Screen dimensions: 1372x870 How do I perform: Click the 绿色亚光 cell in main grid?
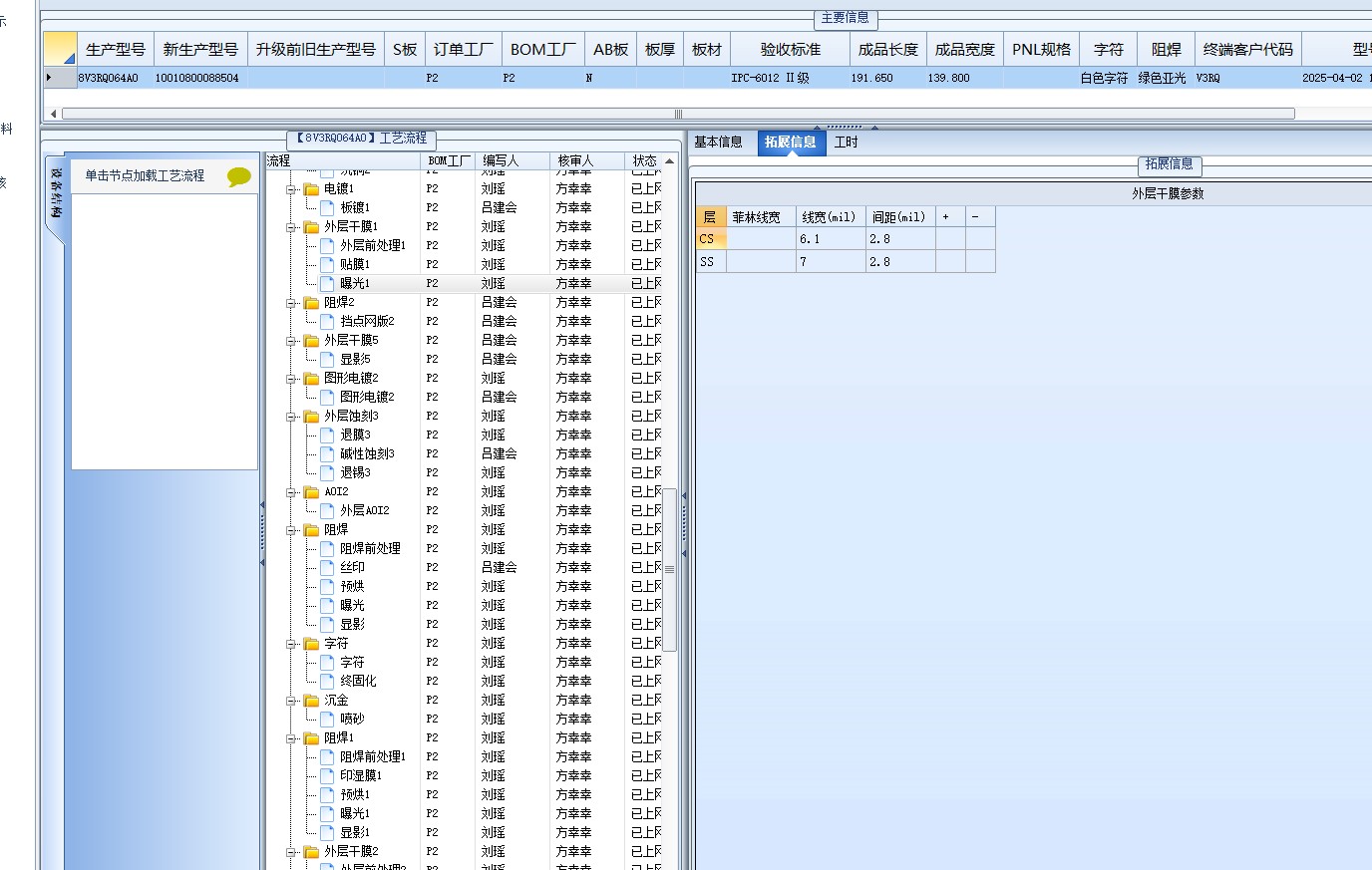[x=1165, y=78]
